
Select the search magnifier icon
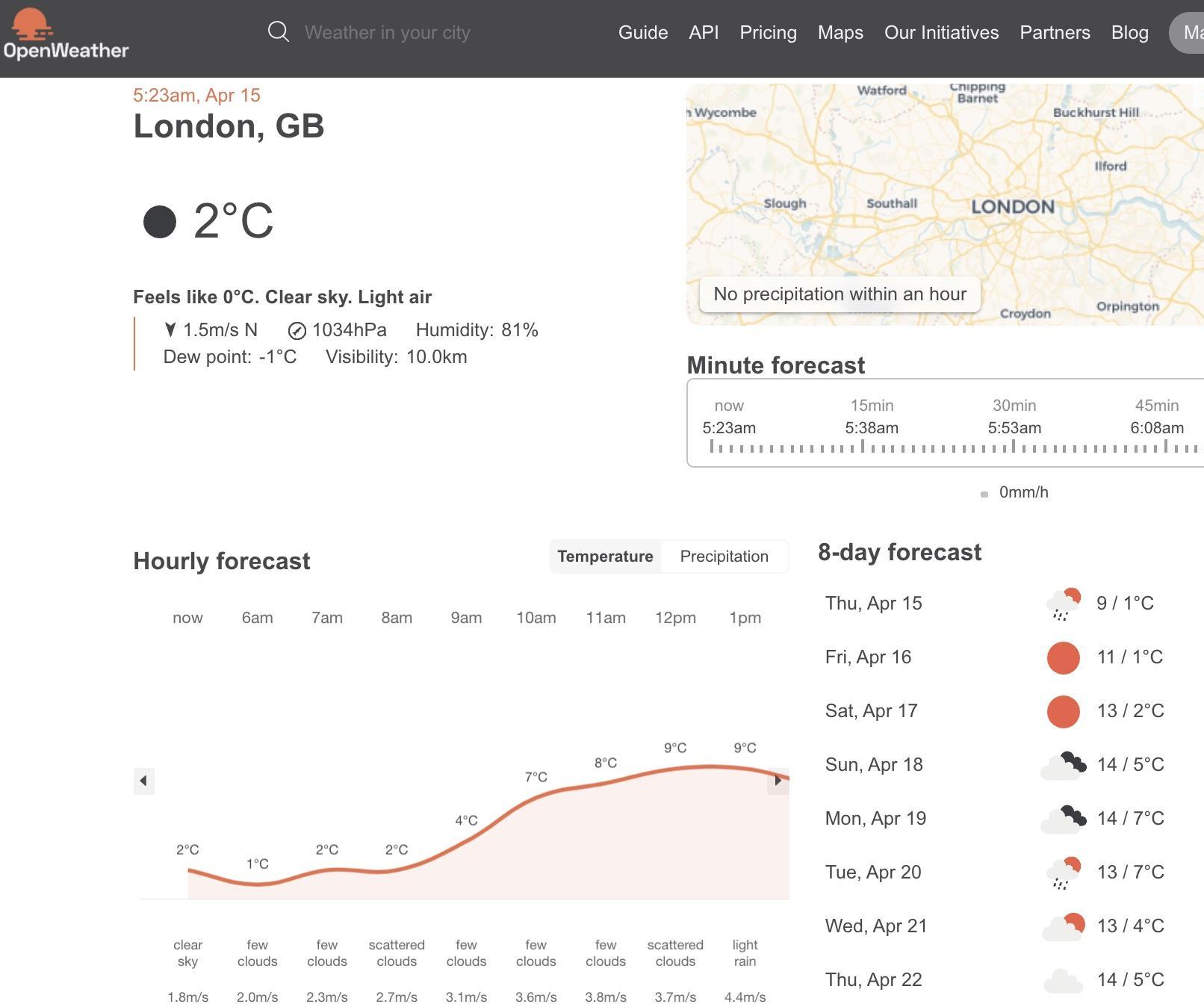click(x=279, y=31)
